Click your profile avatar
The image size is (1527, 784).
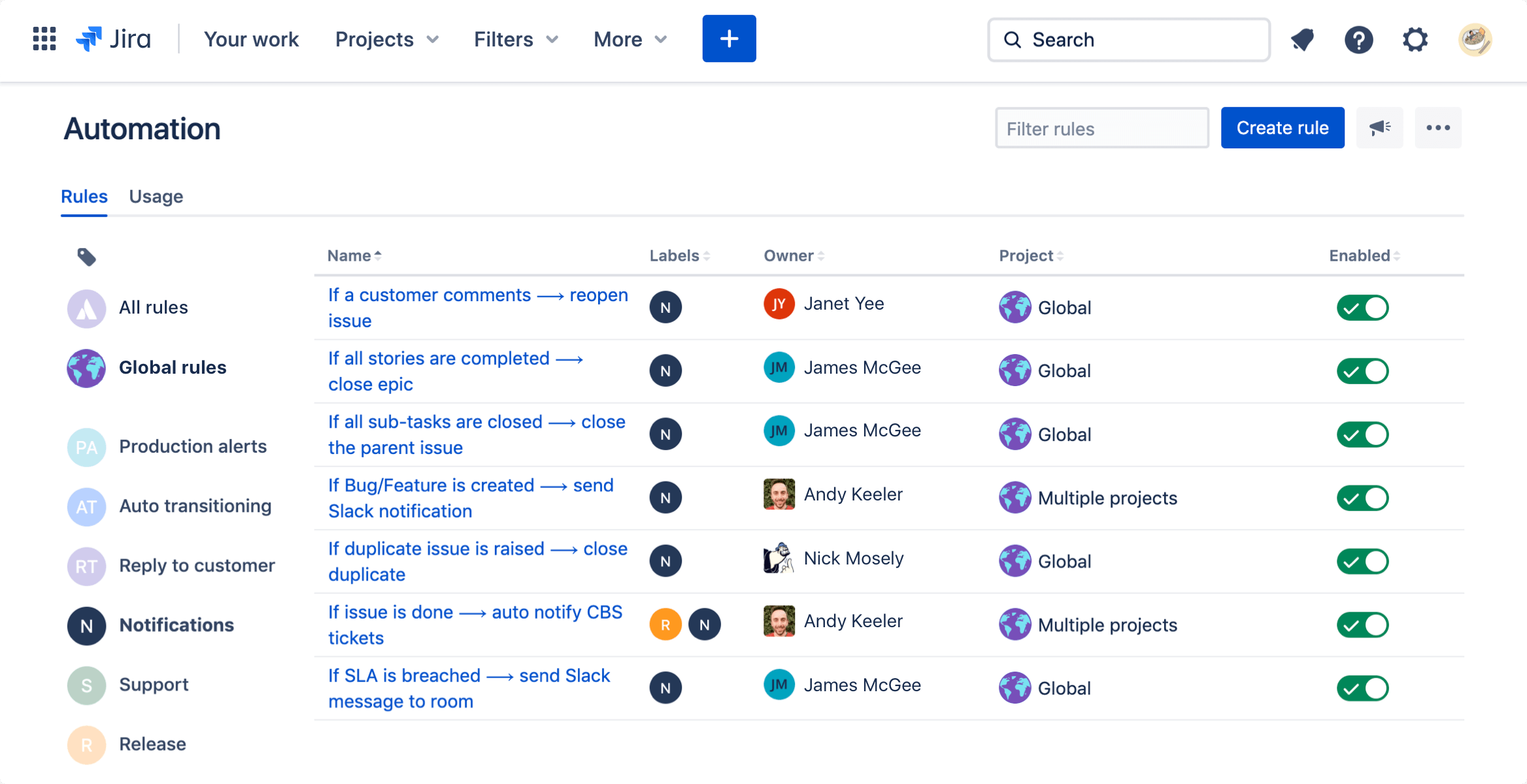click(1475, 40)
